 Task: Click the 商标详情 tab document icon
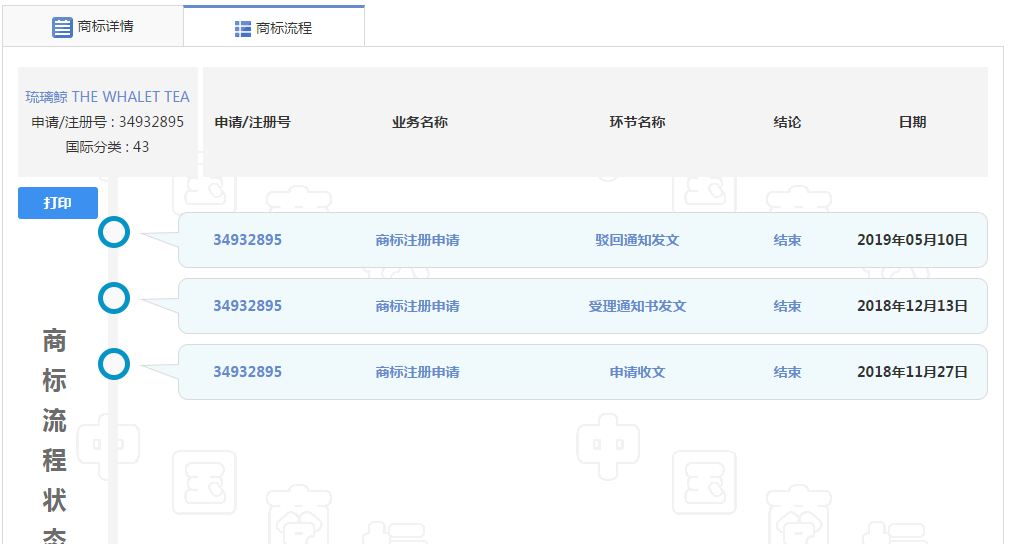pyautogui.click(x=62, y=27)
